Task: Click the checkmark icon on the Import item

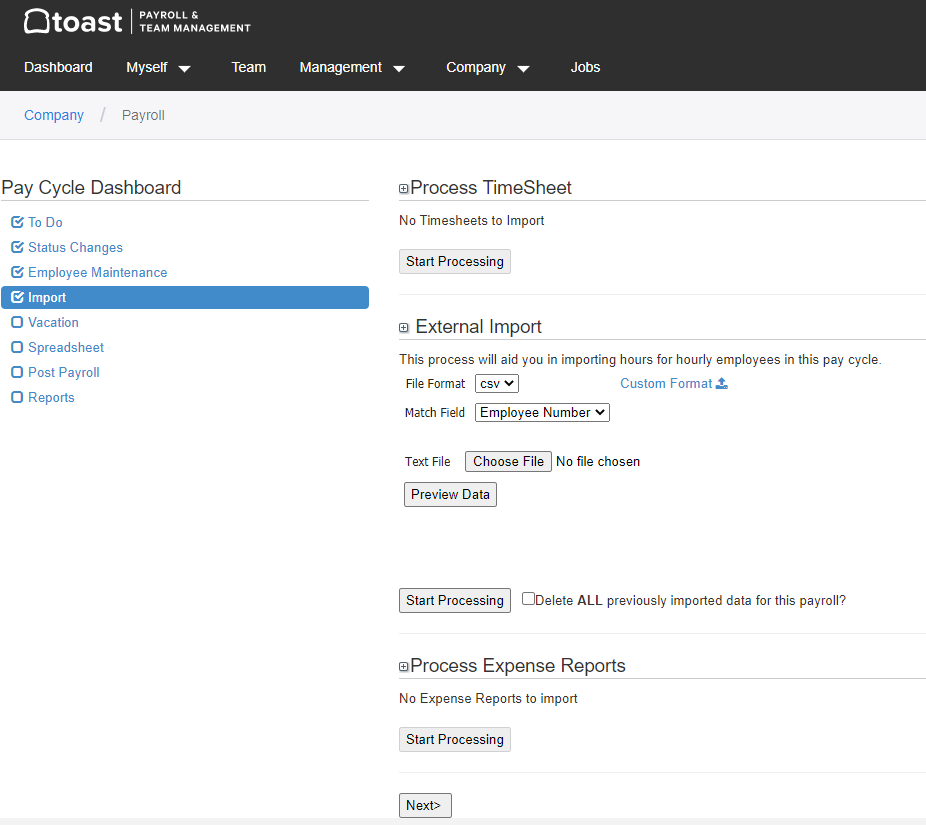Action: tap(16, 297)
